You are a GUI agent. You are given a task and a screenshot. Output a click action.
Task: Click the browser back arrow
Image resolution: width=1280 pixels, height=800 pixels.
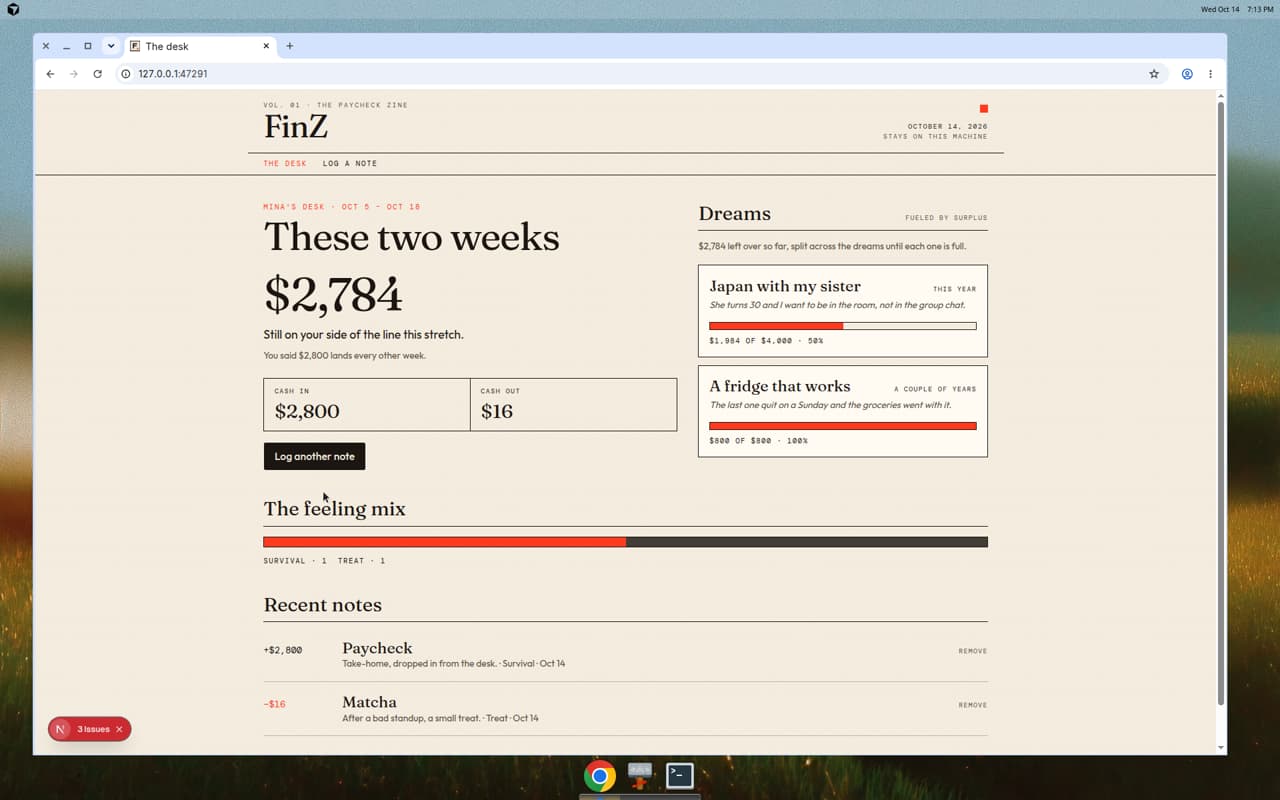(x=50, y=74)
